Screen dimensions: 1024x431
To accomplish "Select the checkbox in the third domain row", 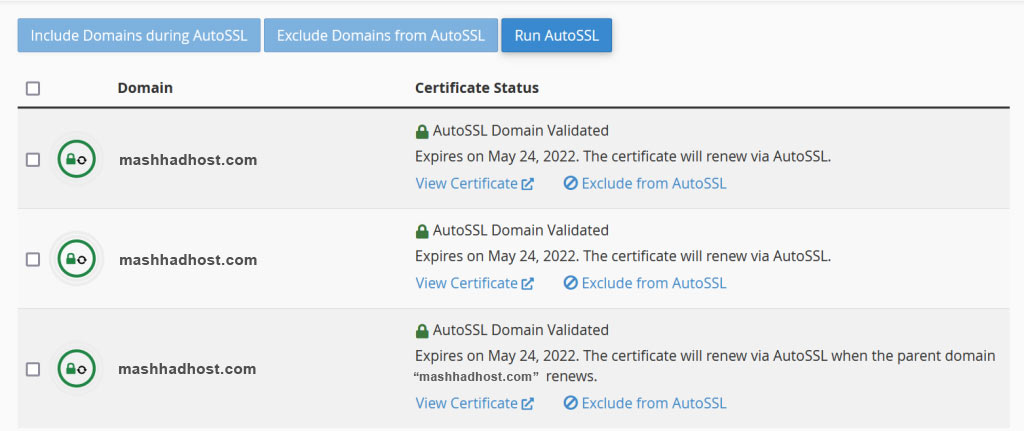I will tap(33, 369).
